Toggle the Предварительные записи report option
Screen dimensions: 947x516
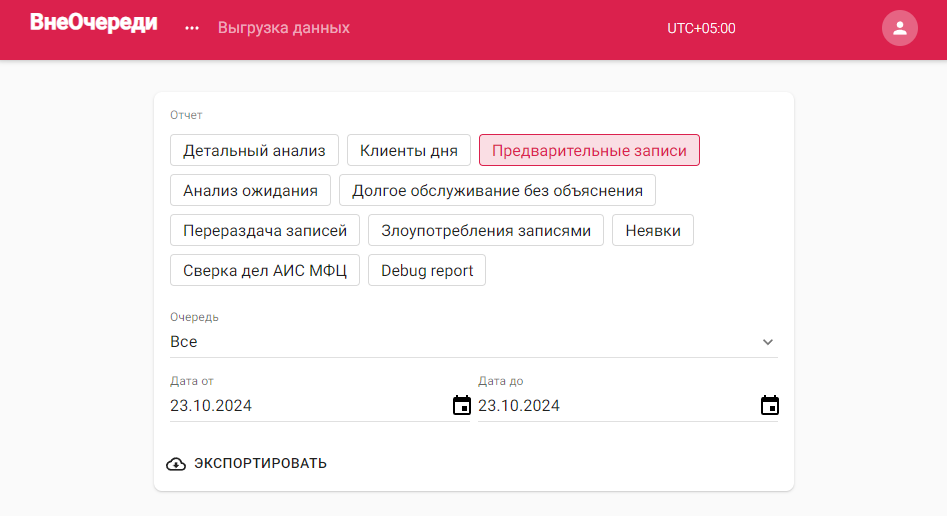tap(589, 150)
